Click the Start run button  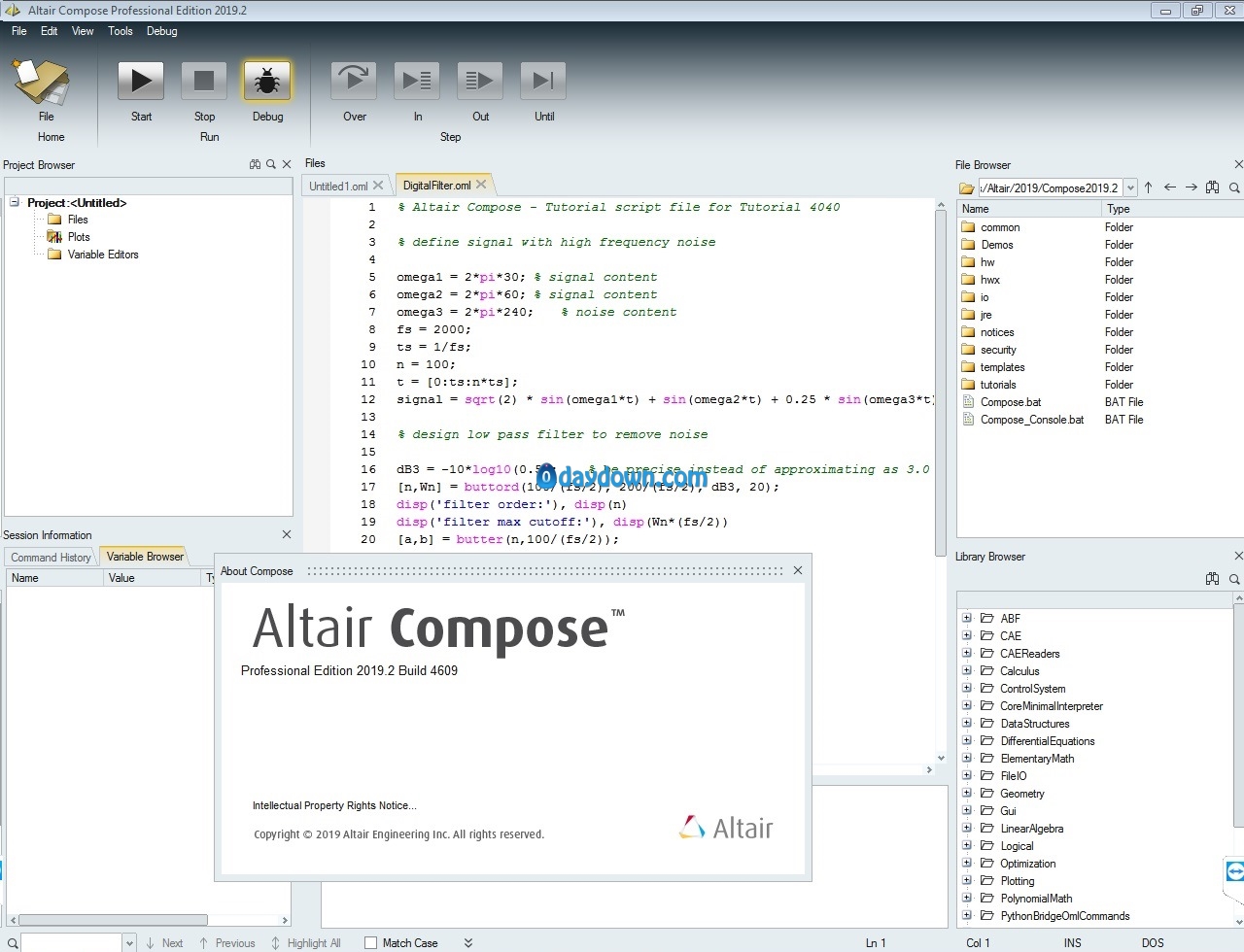pos(141,82)
